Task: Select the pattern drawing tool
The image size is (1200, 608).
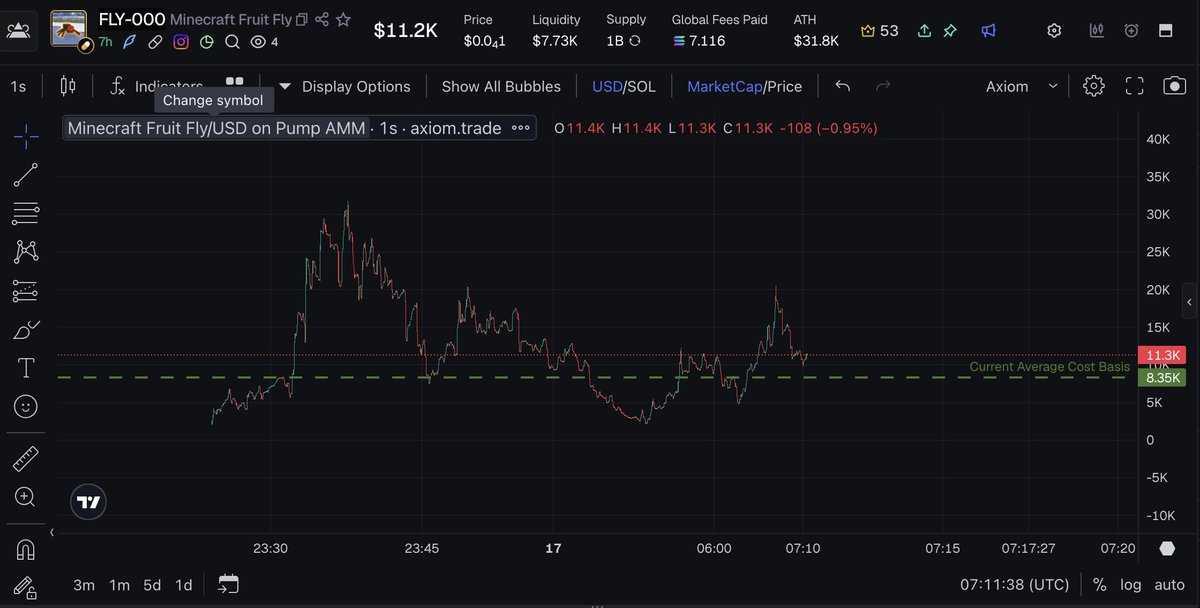Action: (26, 251)
